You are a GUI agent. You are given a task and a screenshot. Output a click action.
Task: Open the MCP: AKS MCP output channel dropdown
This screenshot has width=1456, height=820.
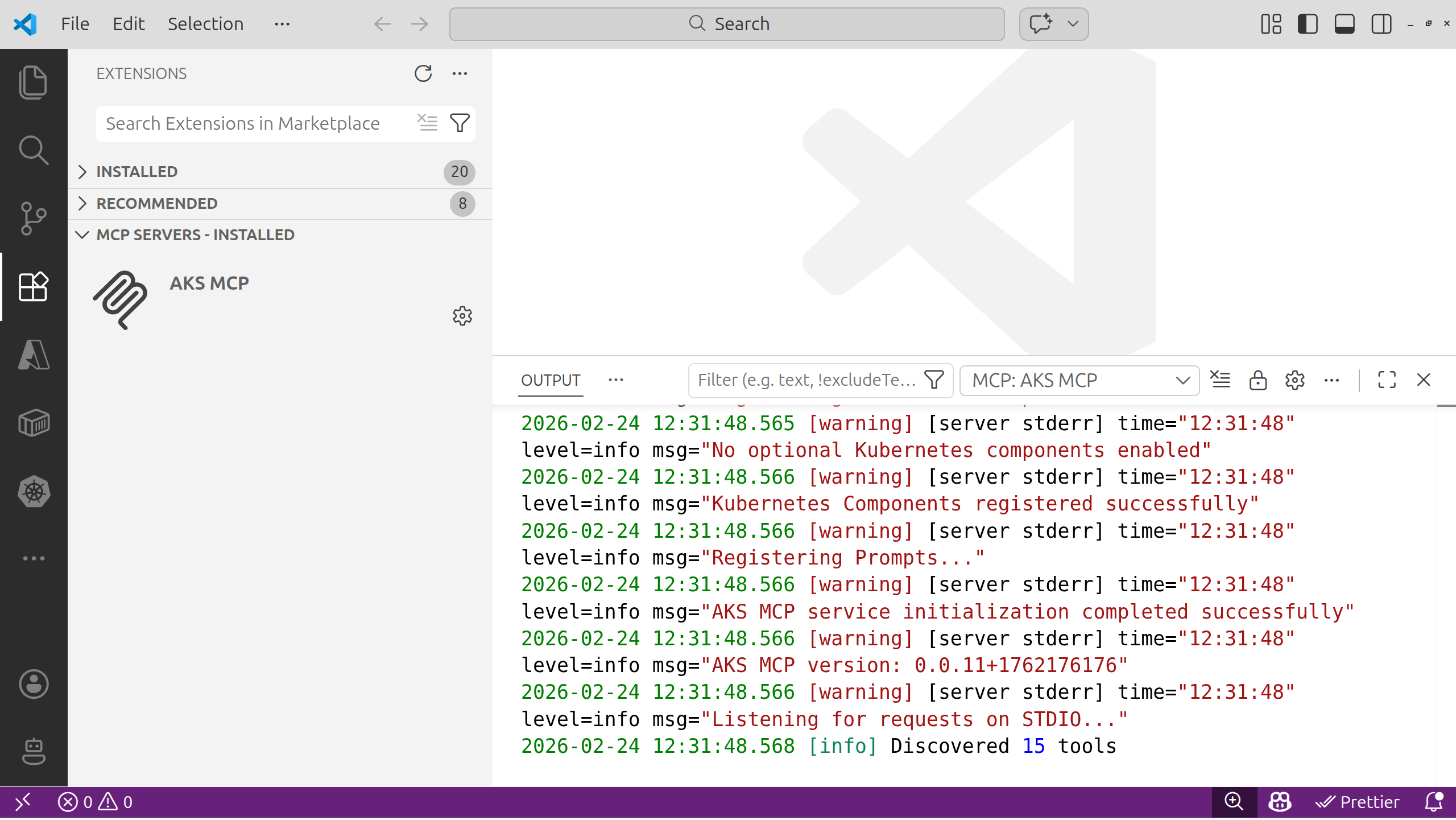pos(1079,380)
